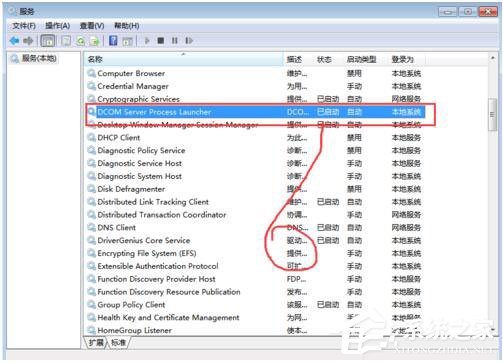Click the Start service play icon
This screenshot has height=363, width=503.
(x=147, y=41)
